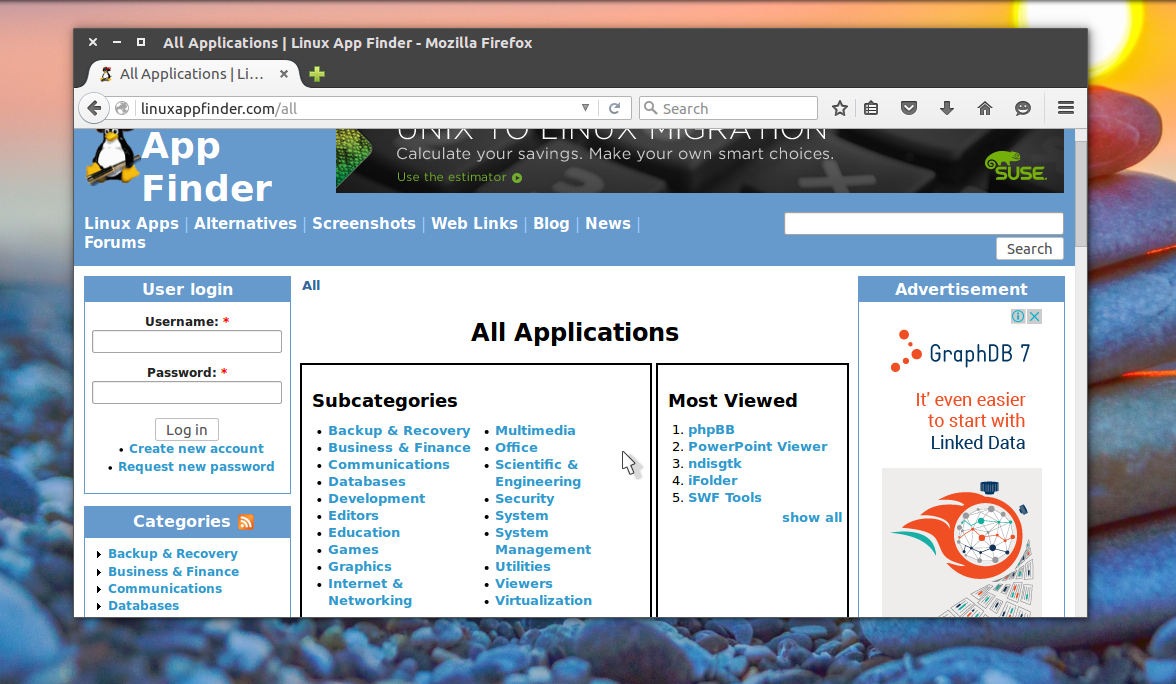
Task: Click the ad info icon
Action: (x=1018, y=316)
